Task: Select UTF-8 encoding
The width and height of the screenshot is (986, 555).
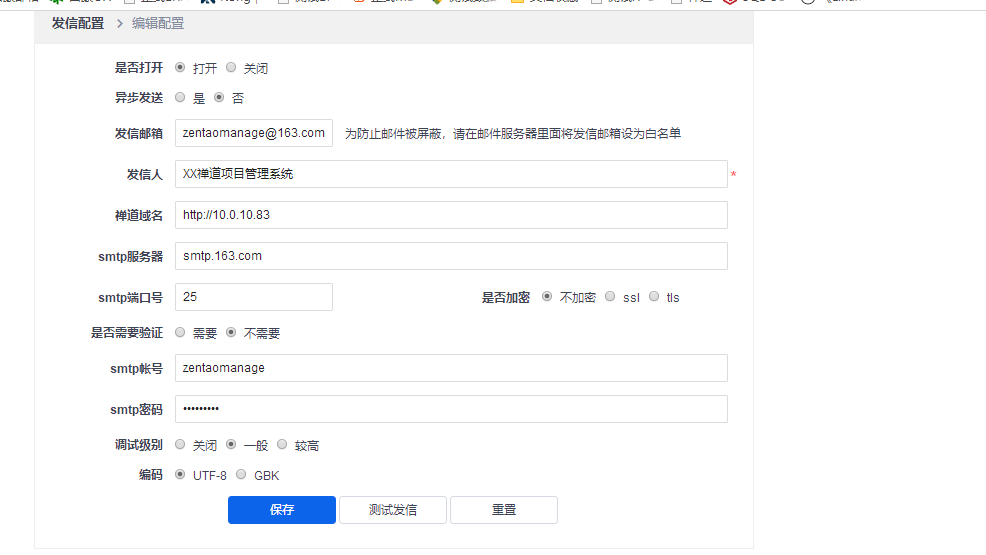Action: (x=180, y=475)
